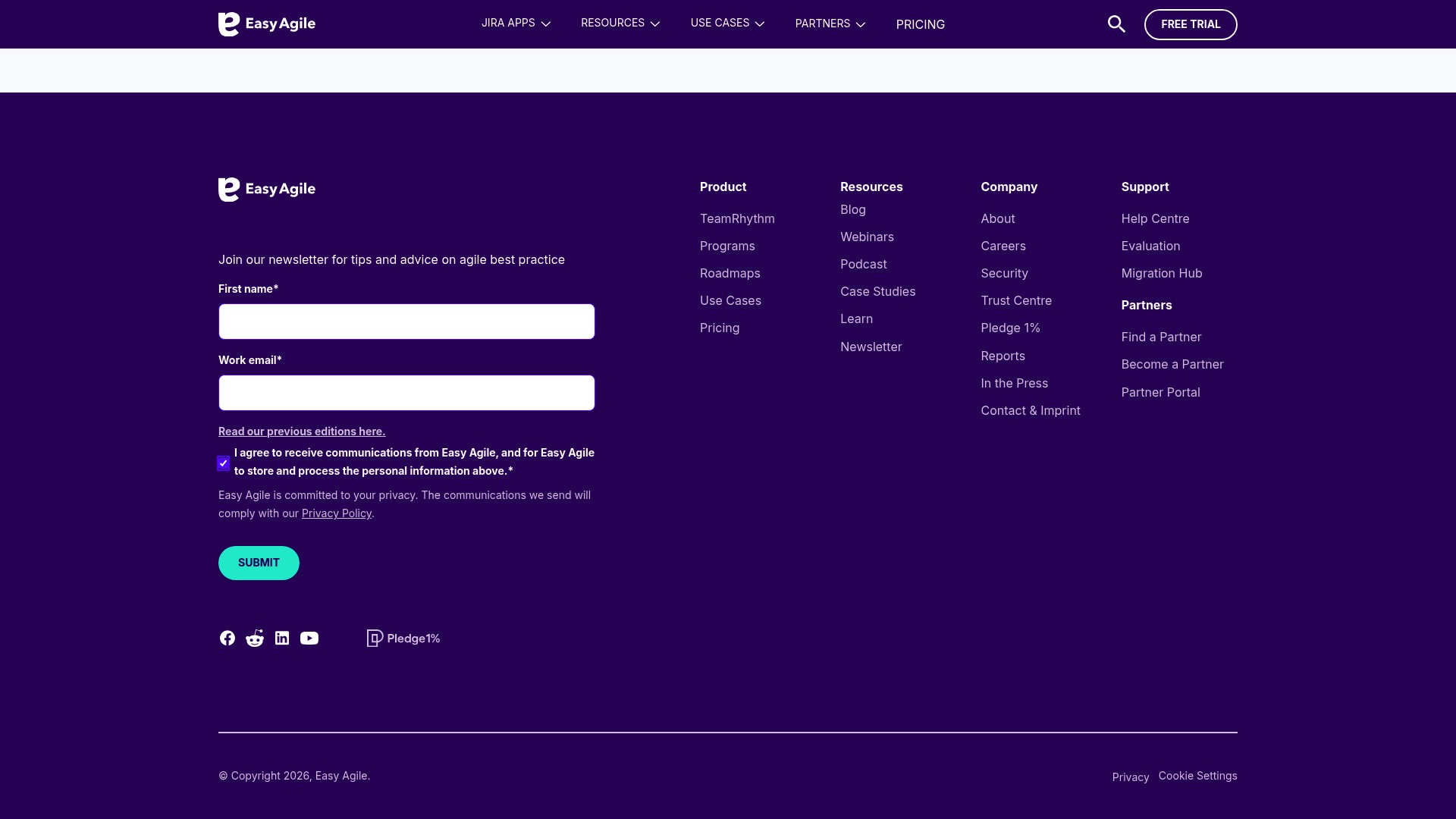Click the Easy Agile logo in header
1456x819 pixels.
(267, 24)
